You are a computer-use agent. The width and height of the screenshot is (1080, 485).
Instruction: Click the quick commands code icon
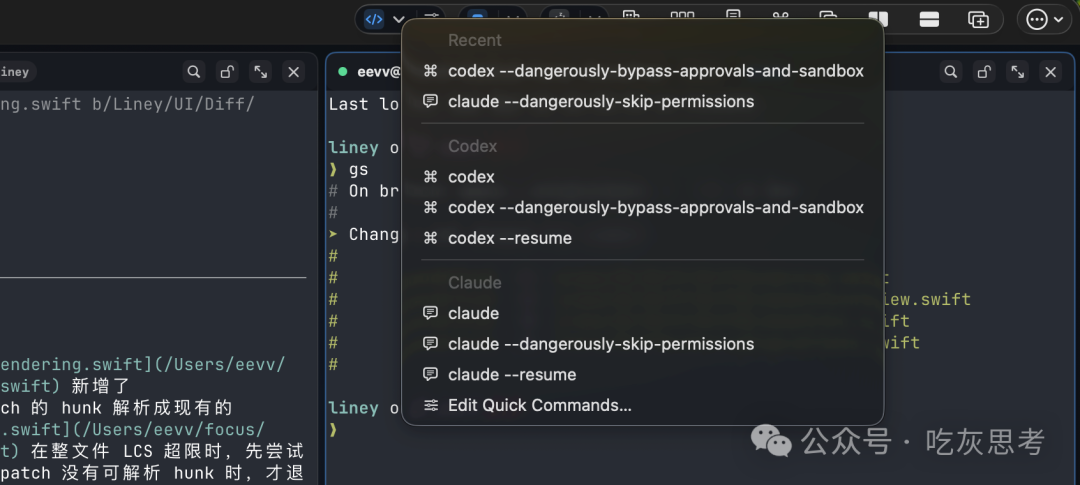[373, 19]
